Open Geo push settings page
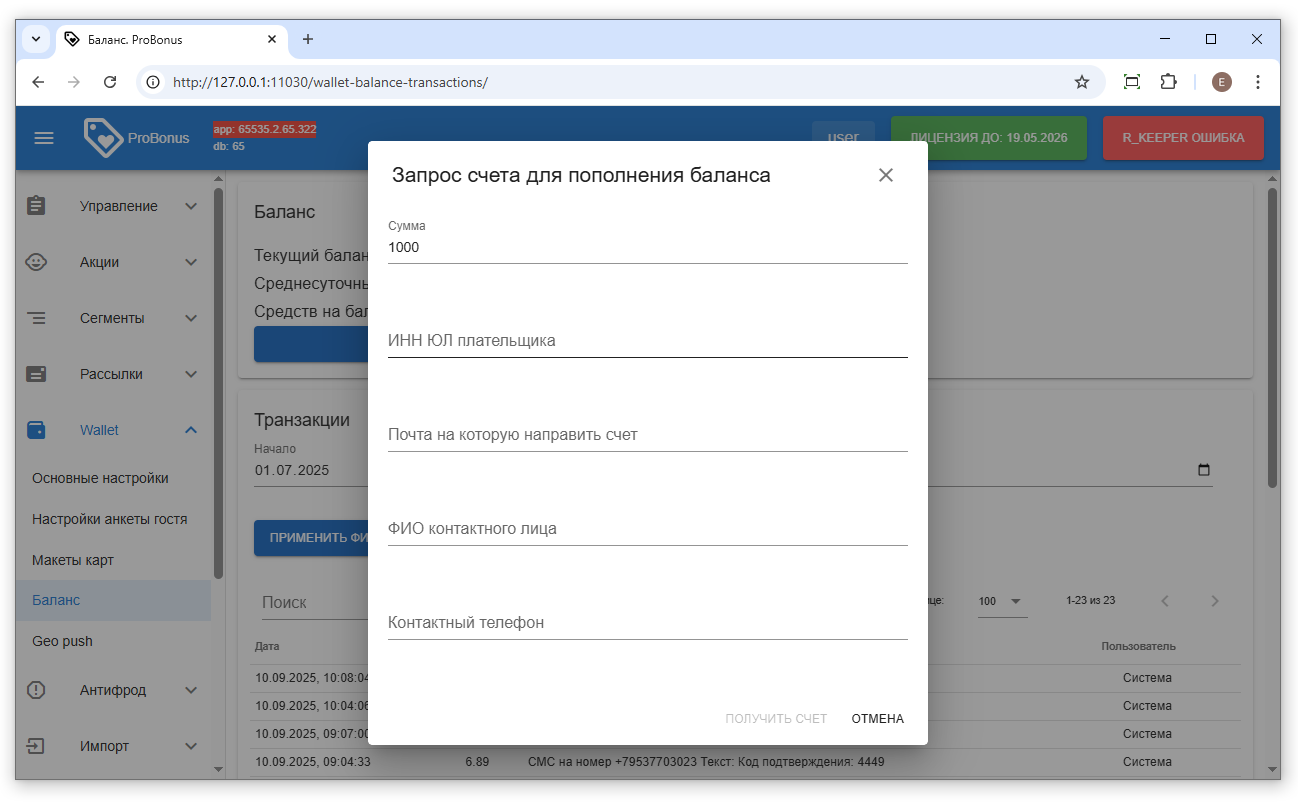The image size is (1298, 803). pyautogui.click(x=62, y=641)
